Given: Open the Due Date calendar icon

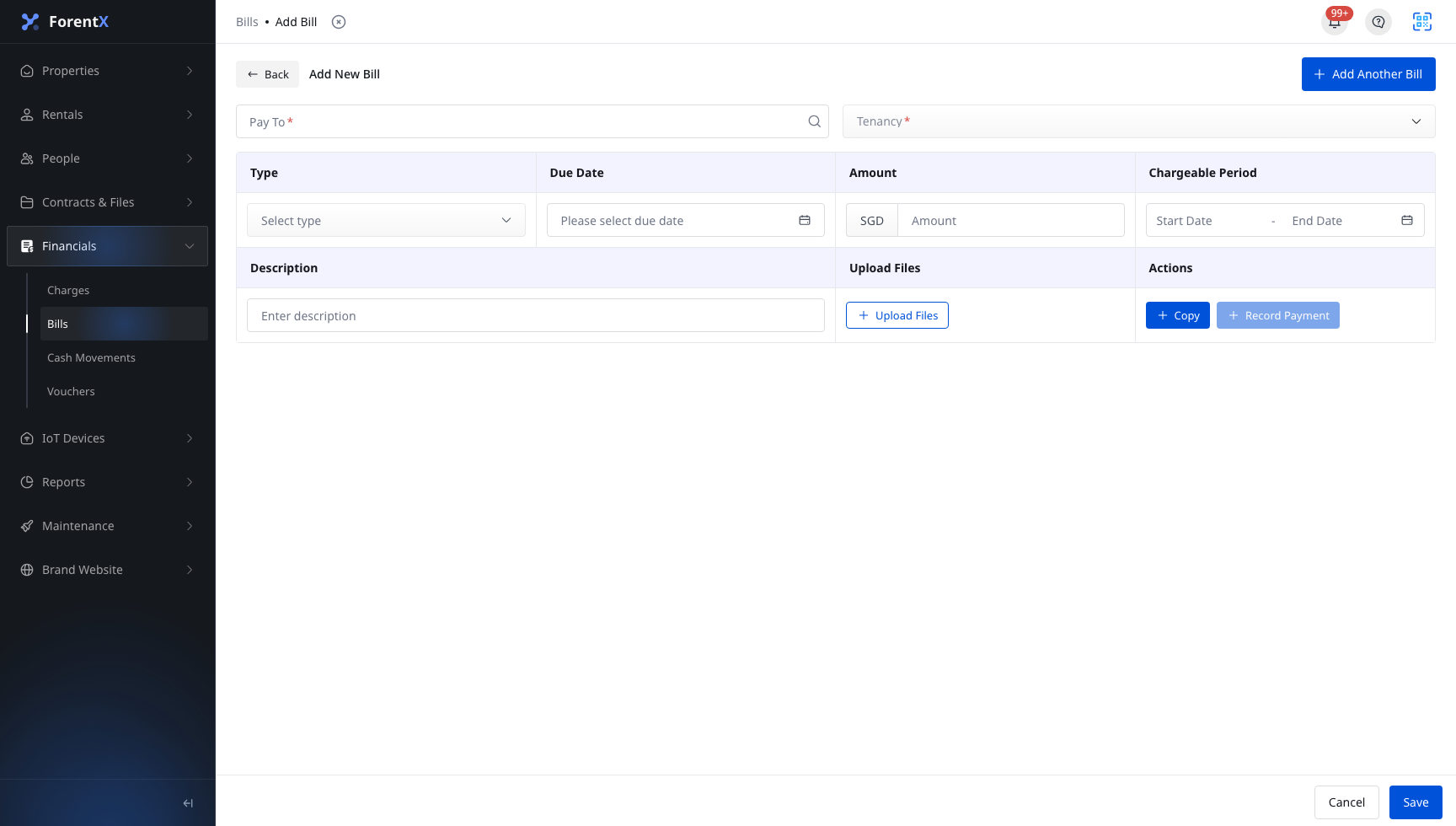Looking at the screenshot, I should pyautogui.click(x=805, y=221).
